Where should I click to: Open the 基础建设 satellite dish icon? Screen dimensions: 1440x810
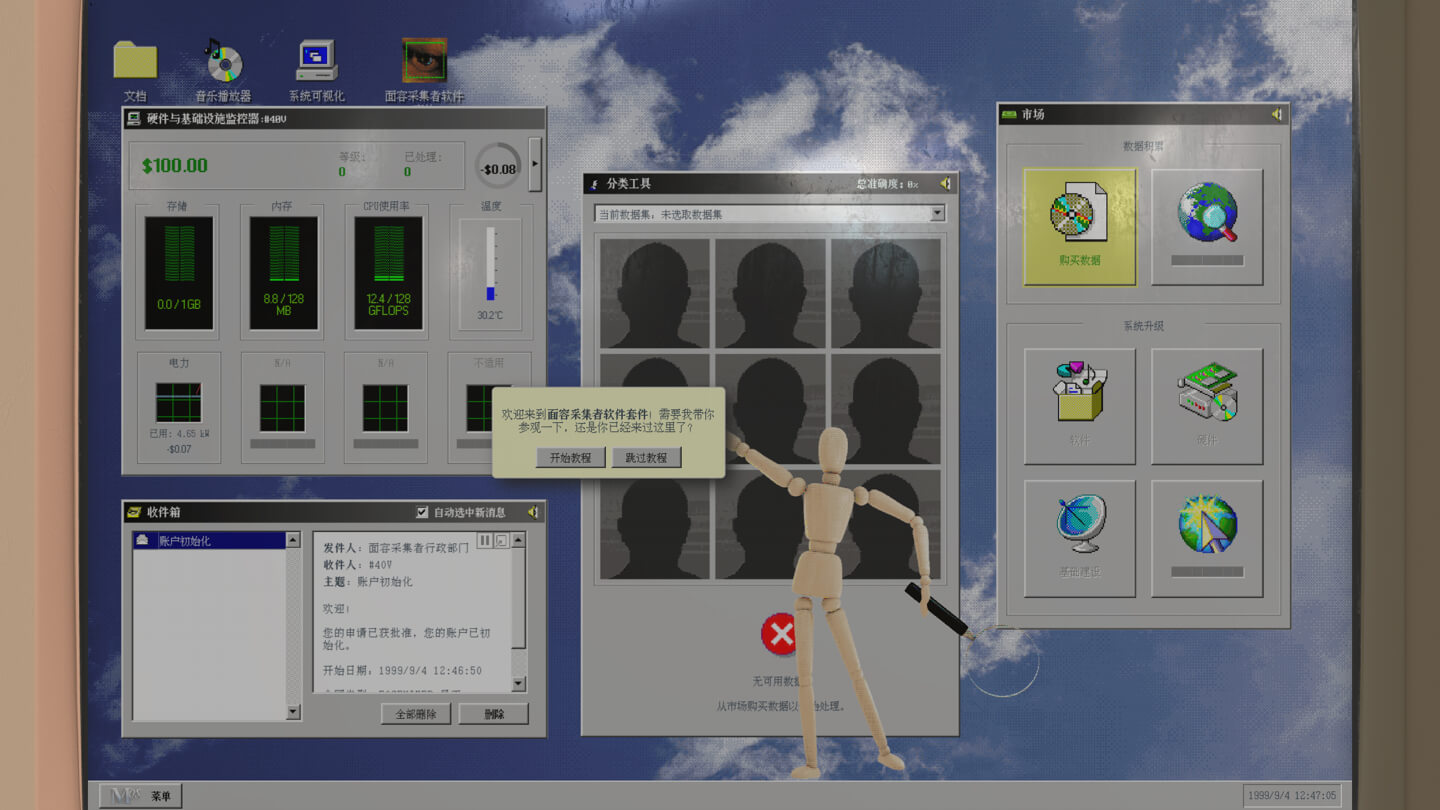coord(1079,537)
